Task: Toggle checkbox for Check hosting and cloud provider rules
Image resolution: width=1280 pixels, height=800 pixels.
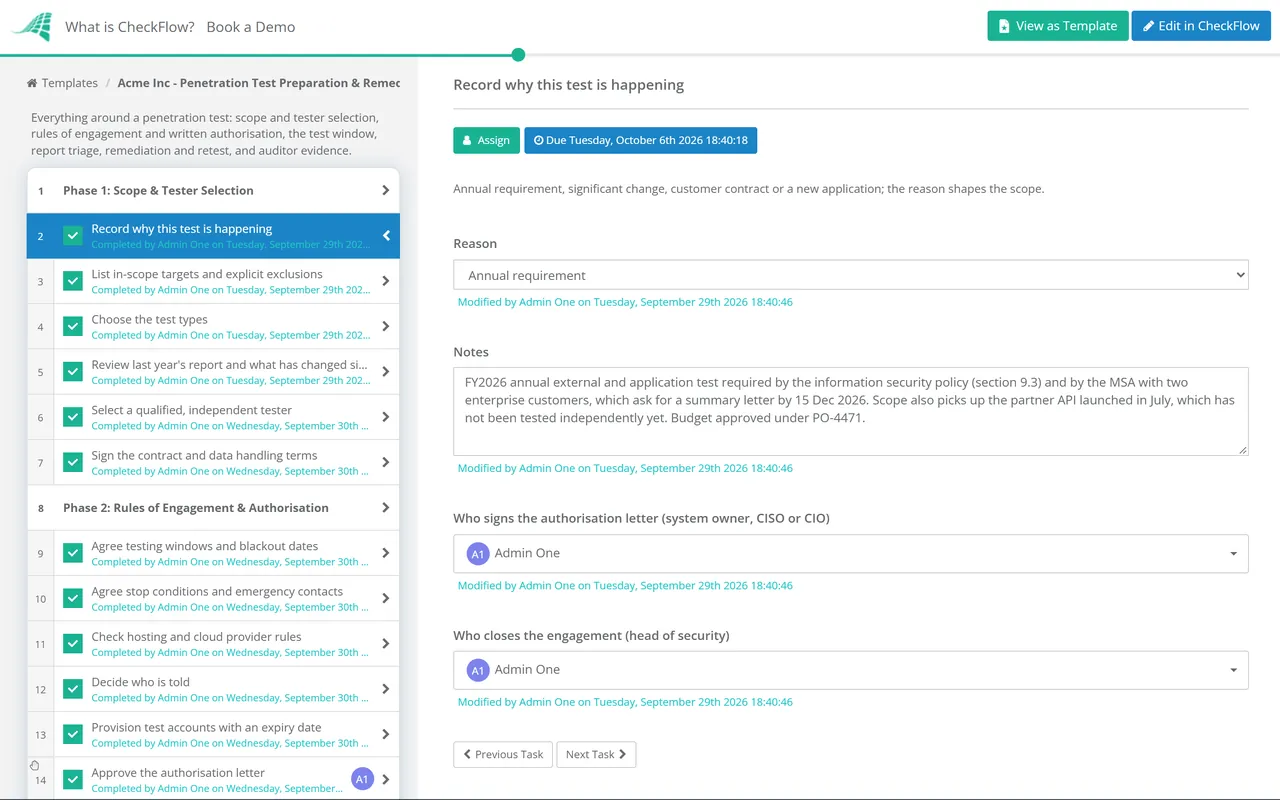Action: coord(73,644)
